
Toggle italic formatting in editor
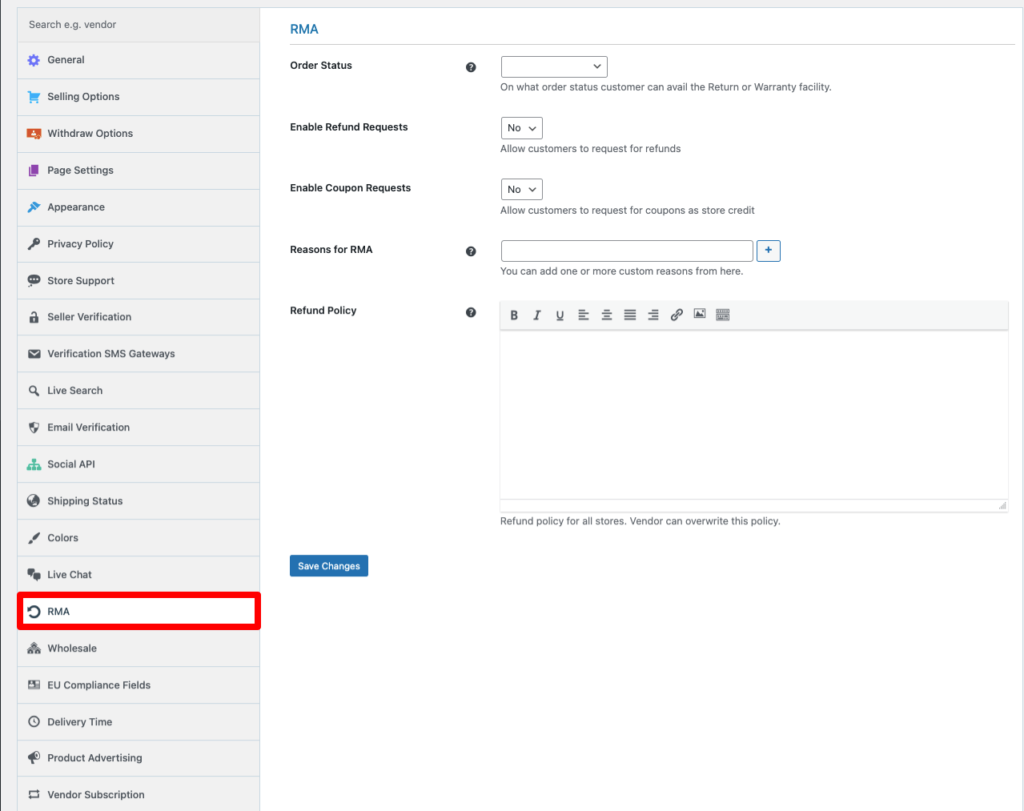[537, 315]
